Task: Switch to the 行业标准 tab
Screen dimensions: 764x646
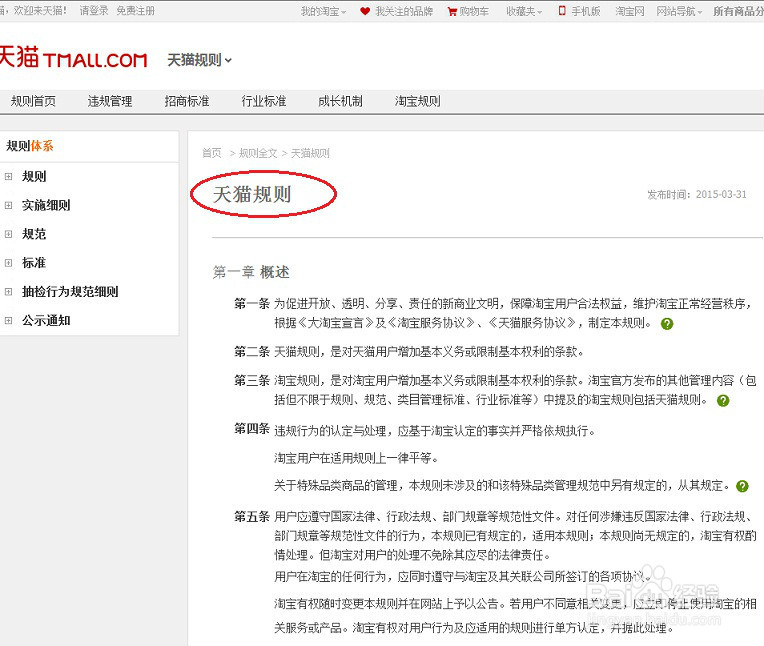Action: [x=264, y=101]
